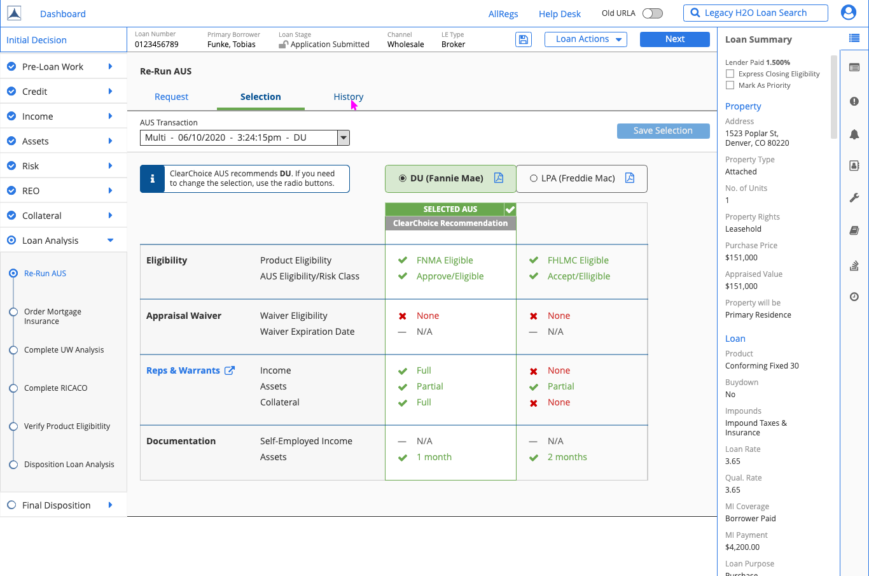Open the alerts bell icon in right sidebar
Viewport: 869px width, 576px height.
[854, 134]
